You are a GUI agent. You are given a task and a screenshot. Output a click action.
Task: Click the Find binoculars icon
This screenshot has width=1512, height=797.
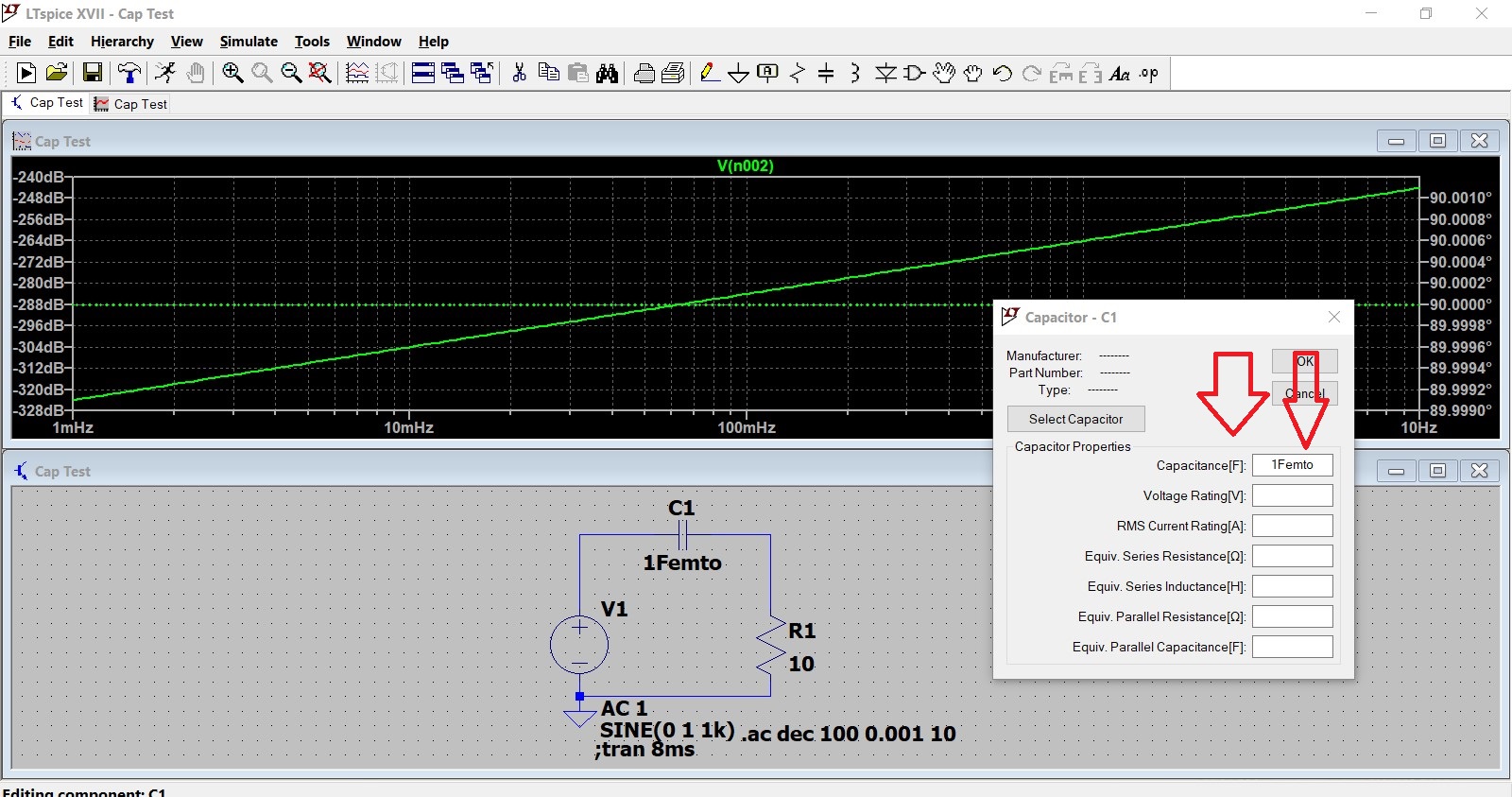tap(607, 73)
